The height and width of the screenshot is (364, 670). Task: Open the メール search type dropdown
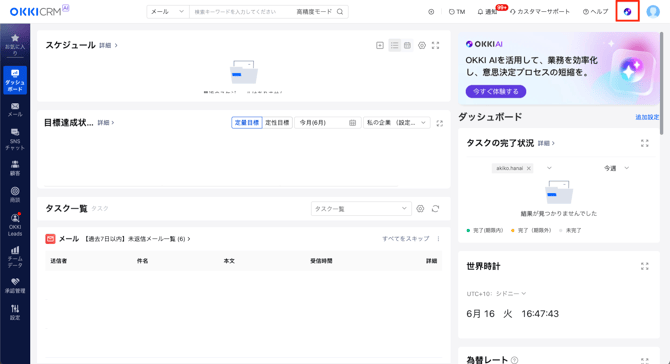(x=168, y=12)
